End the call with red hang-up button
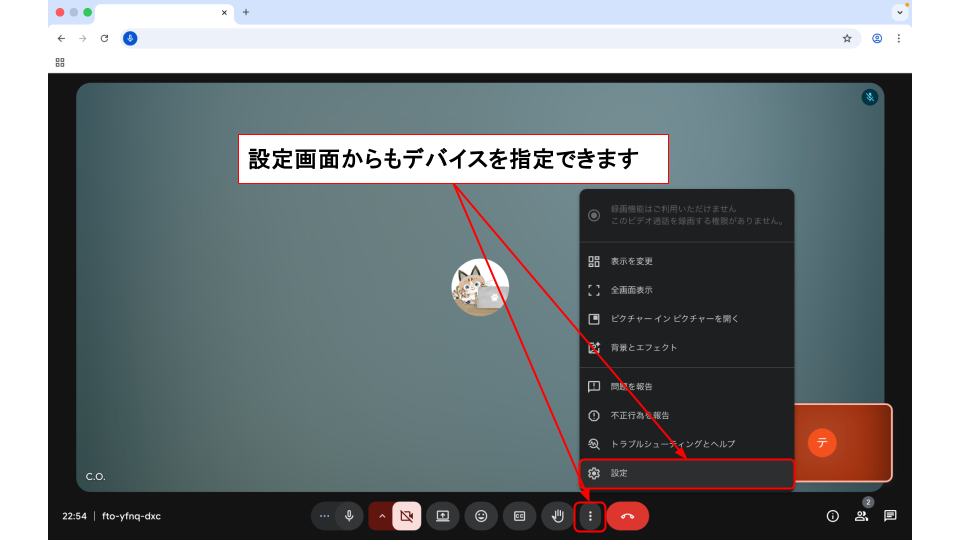Viewport: 960px width, 540px height. point(627,516)
